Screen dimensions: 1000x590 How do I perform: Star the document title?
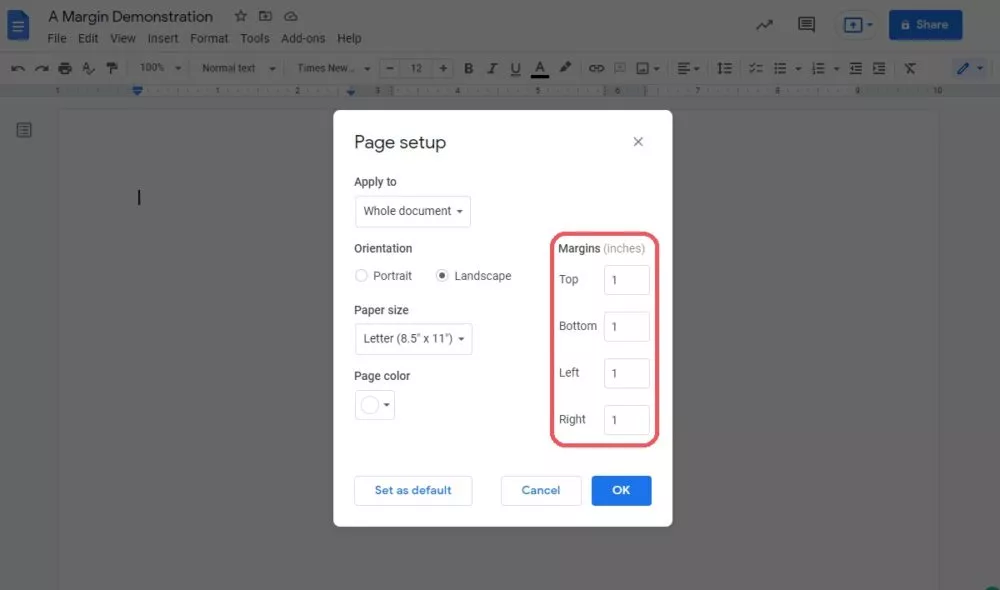click(241, 17)
